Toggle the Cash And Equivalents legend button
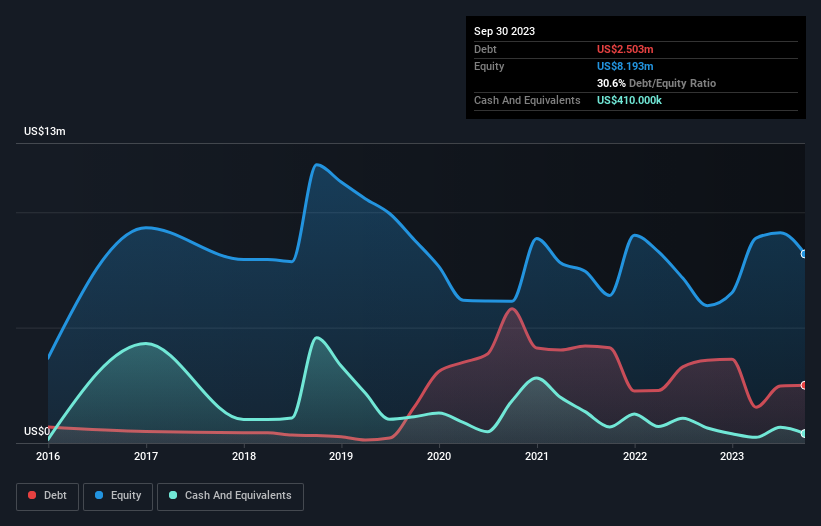This screenshot has height=526, width=821. point(230,496)
